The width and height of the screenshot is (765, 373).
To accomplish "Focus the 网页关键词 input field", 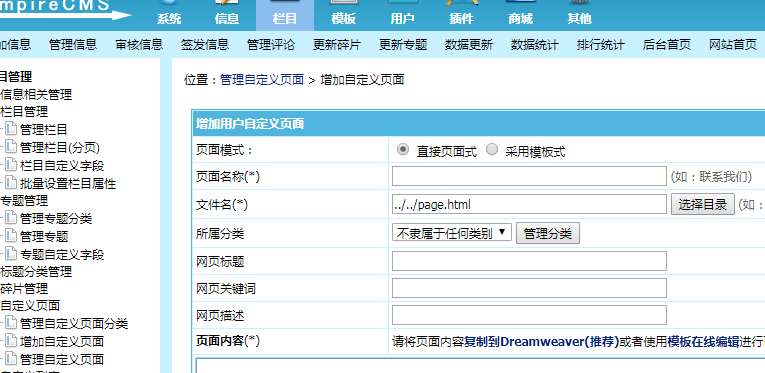I will 529,288.
